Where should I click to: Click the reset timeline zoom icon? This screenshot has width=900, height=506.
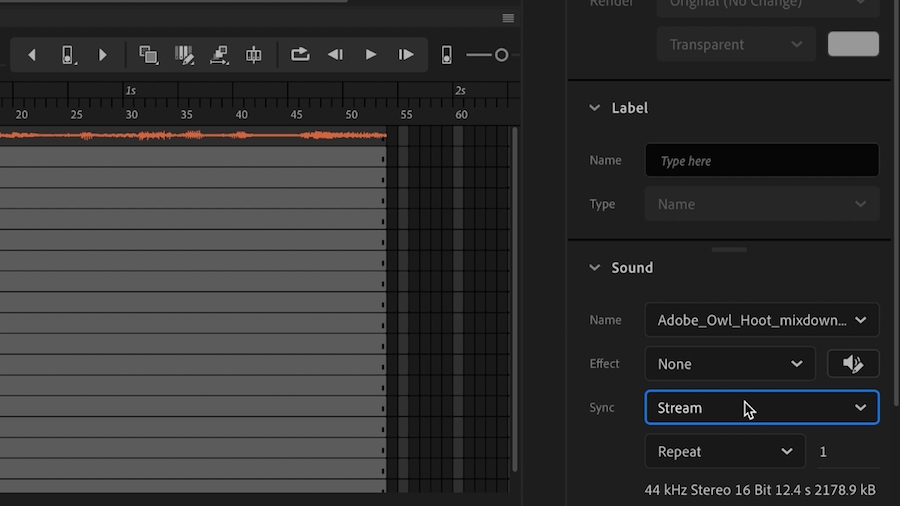click(x=447, y=55)
